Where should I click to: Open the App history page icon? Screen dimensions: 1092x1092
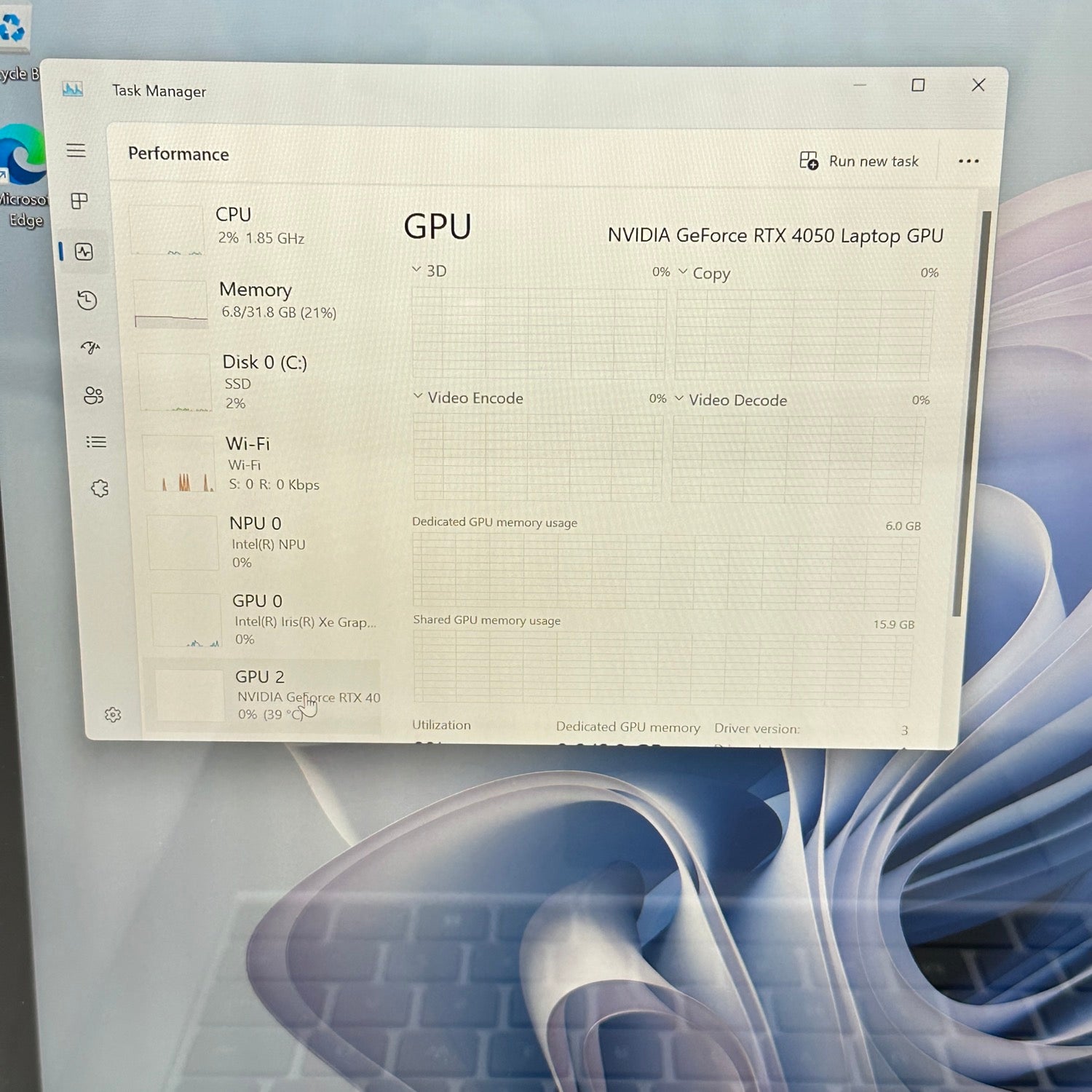pos(87,300)
